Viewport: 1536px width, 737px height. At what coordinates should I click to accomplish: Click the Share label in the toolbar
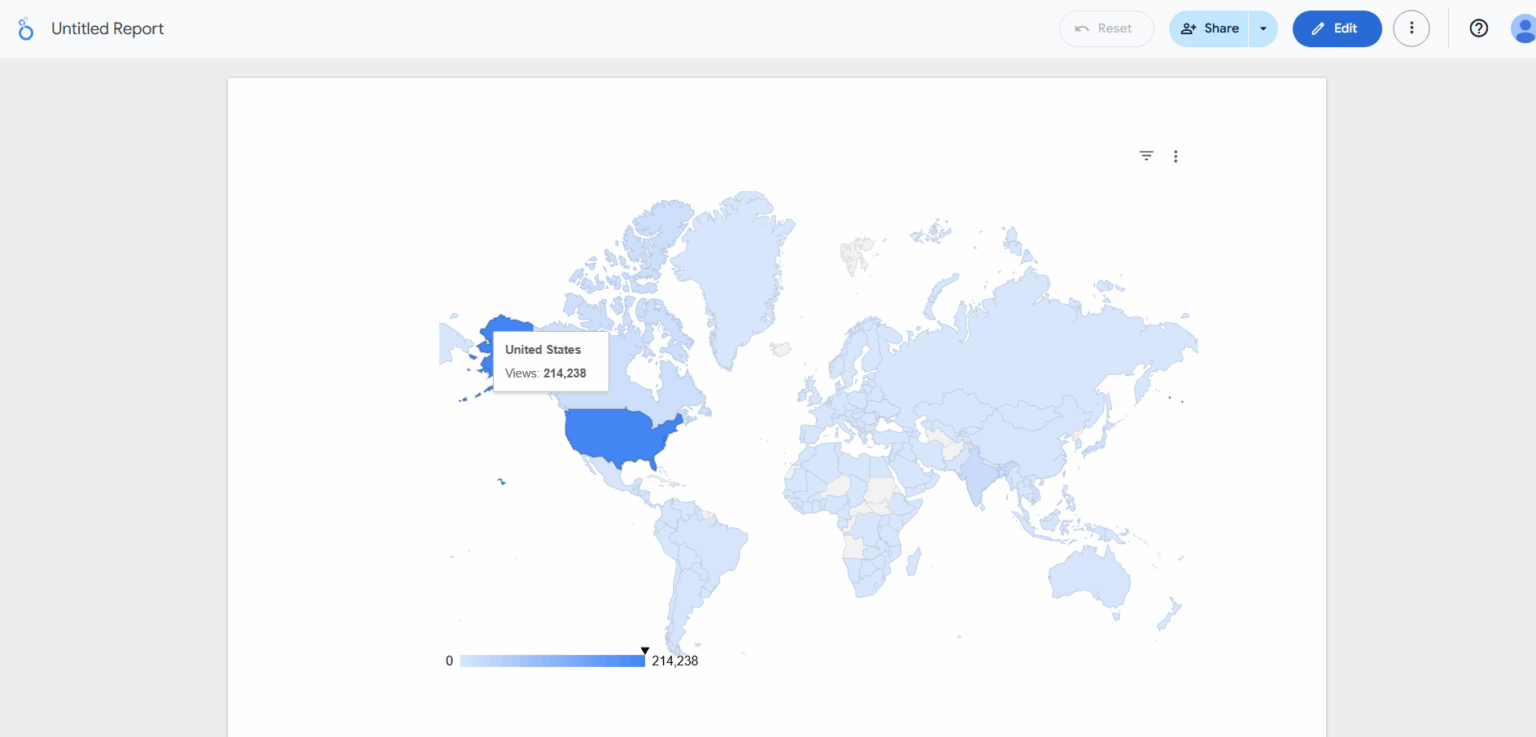click(1219, 28)
